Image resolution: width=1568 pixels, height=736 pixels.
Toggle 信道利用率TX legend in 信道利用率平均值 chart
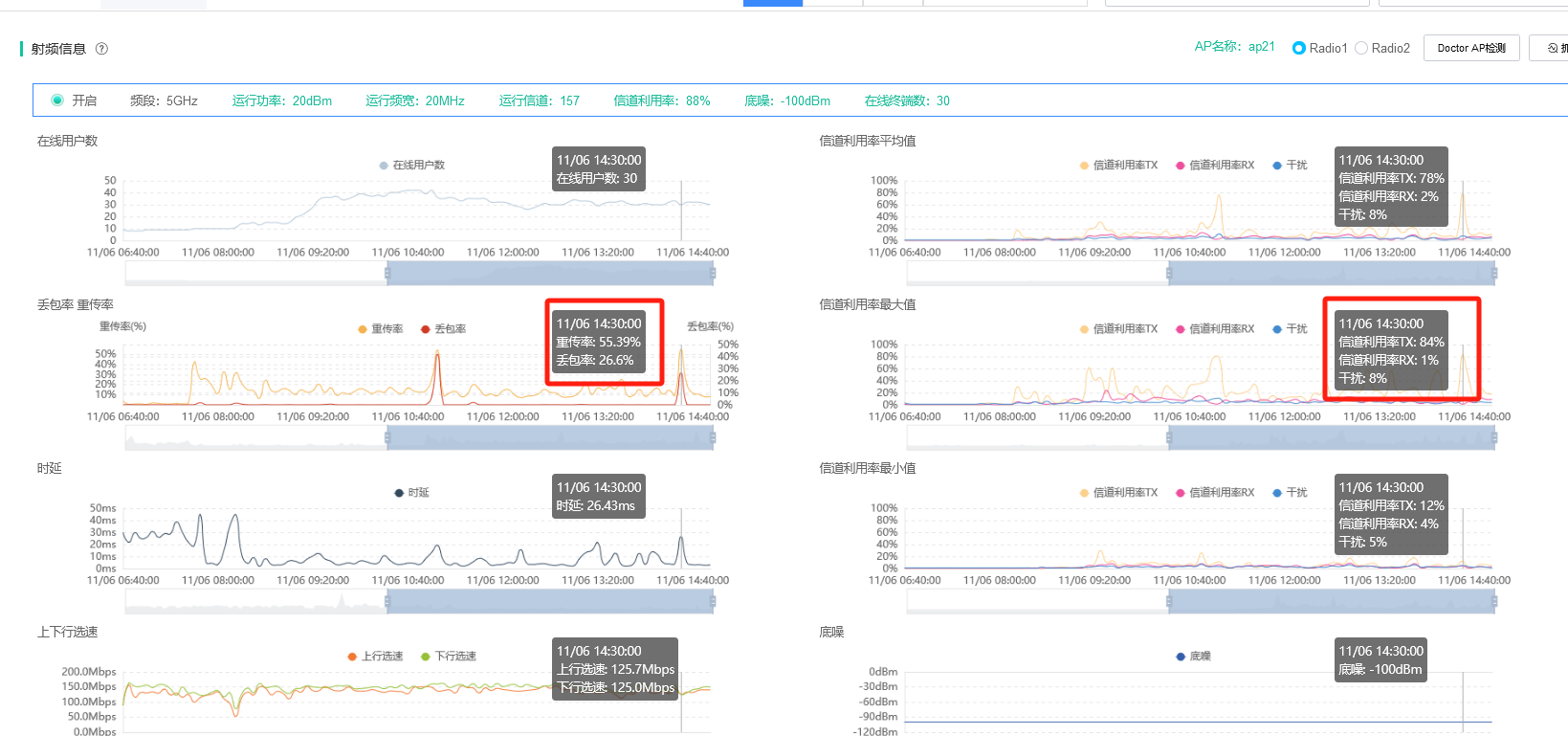1118,166
